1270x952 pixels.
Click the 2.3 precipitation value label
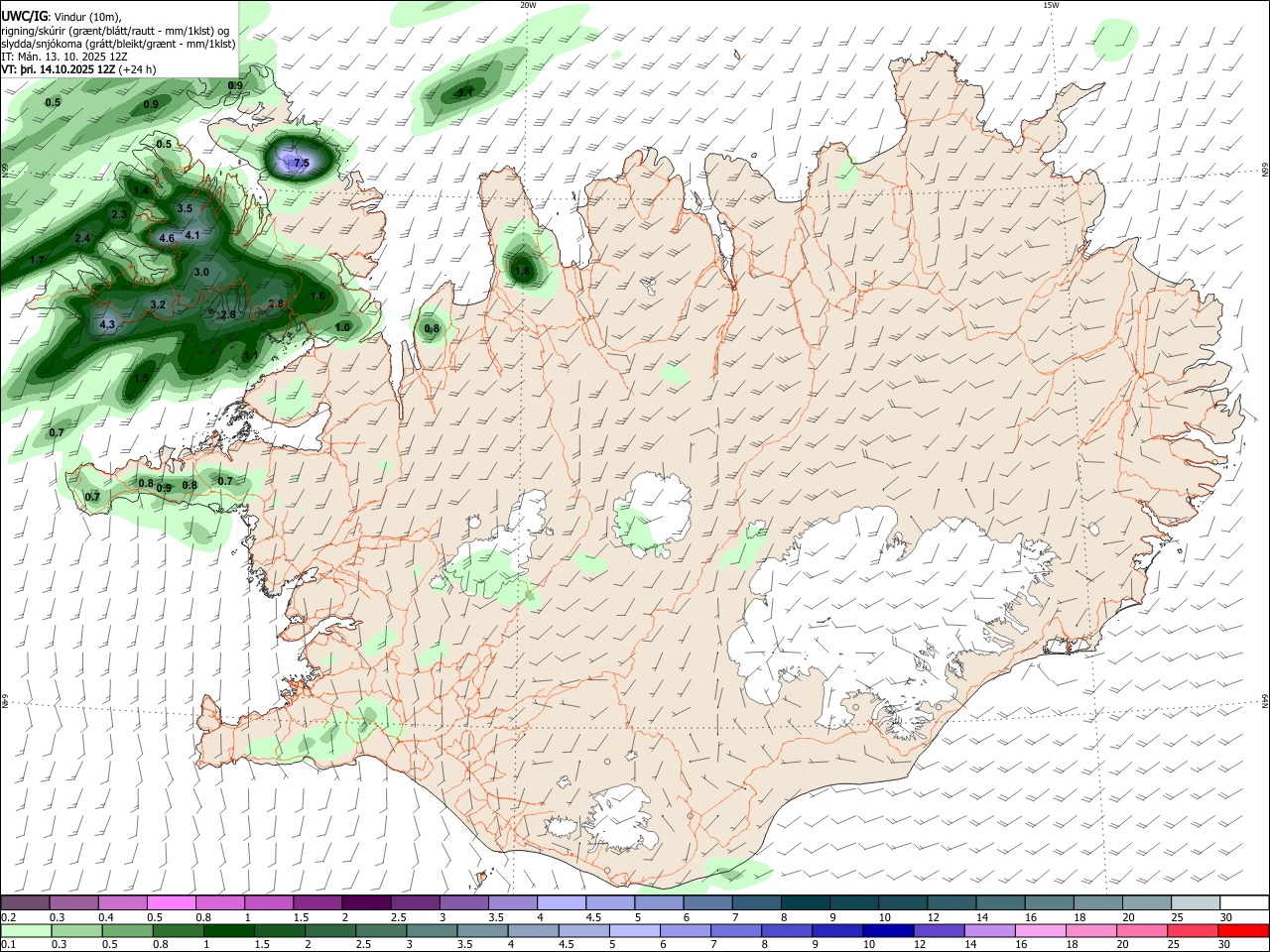pyautogui.click(x=119, y=214)
